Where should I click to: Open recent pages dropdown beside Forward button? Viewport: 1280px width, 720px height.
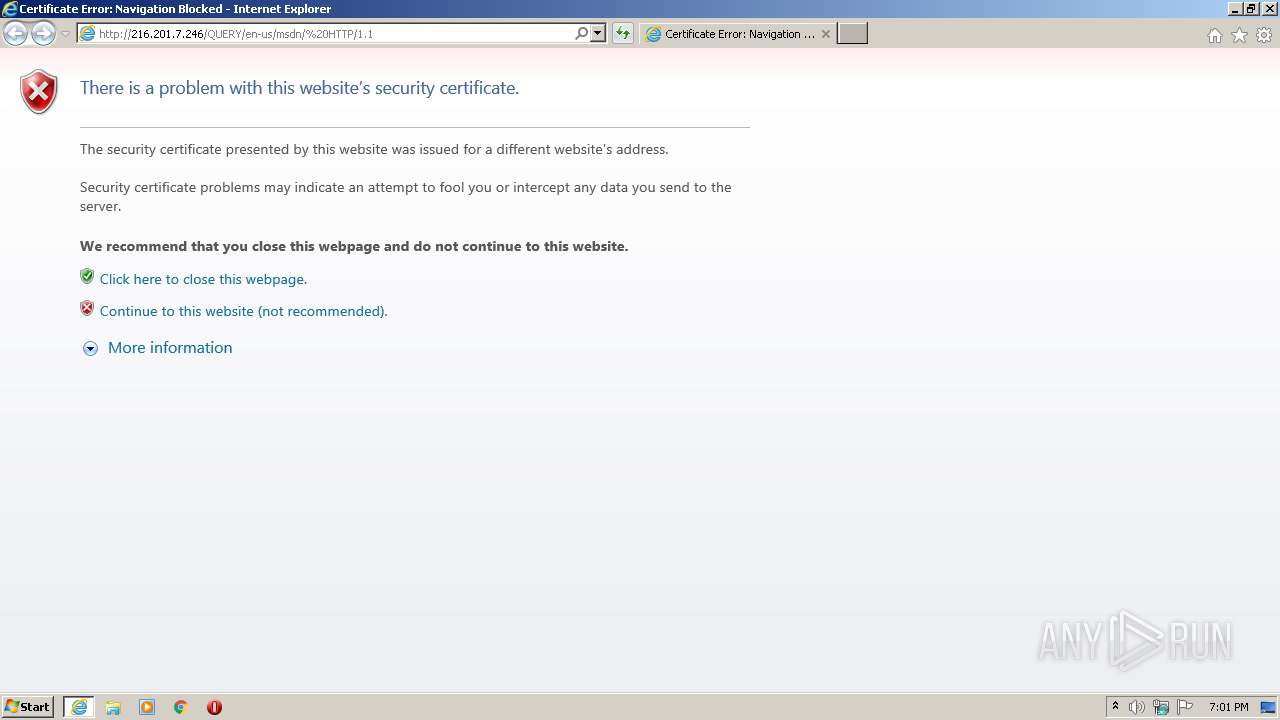[x=65, y=34]
